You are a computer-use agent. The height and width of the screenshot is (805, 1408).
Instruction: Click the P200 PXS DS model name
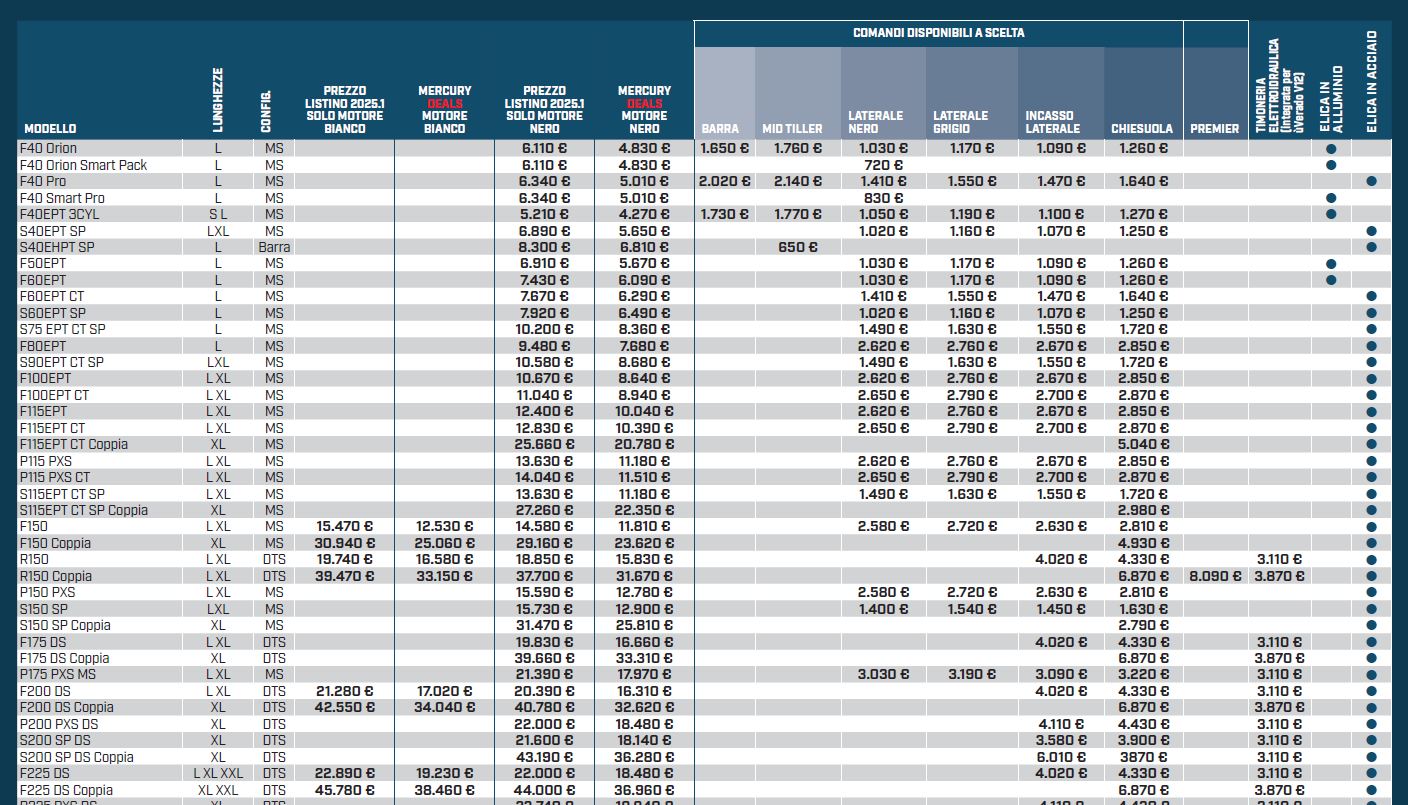coord(59,724)
